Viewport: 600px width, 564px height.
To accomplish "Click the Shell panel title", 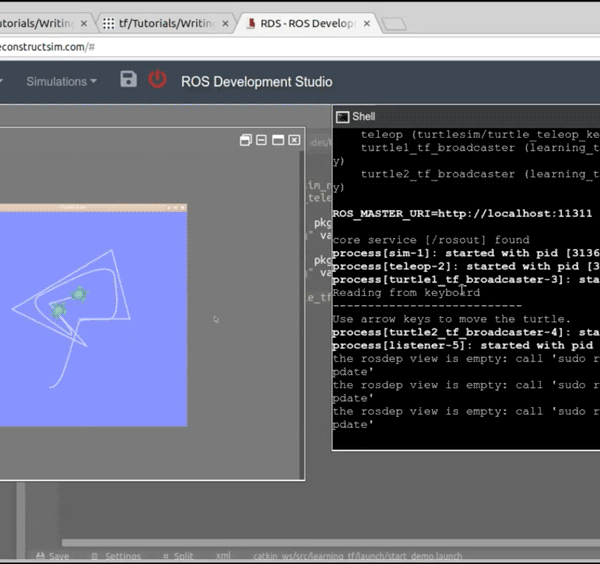I will pyautogui.click(x=364, y=117).
